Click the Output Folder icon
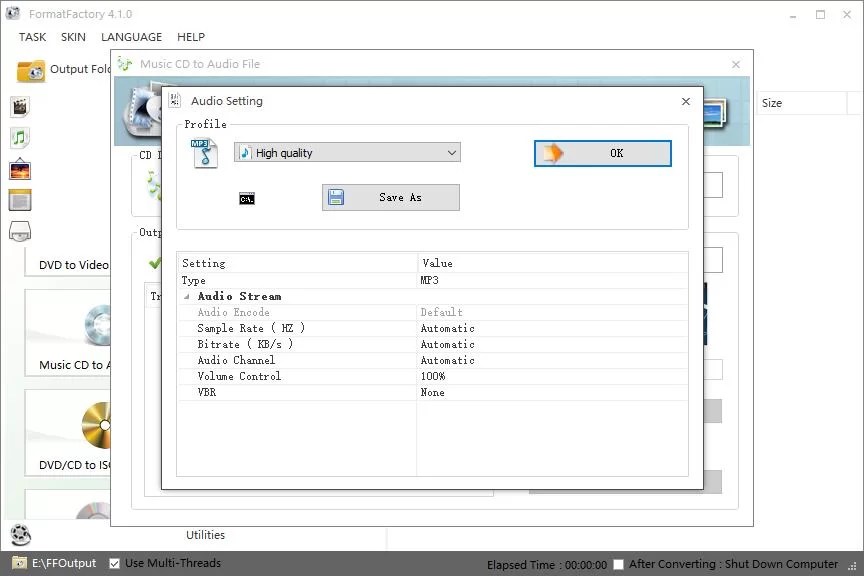This screenshot has width=864, height=576. (33, 70)
